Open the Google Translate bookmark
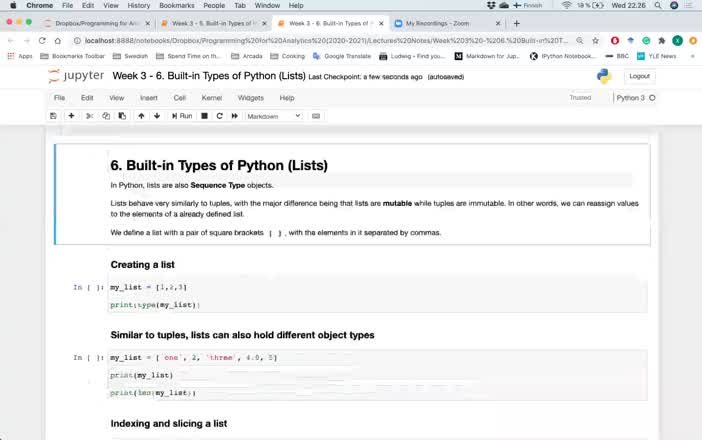 (342, 56)
